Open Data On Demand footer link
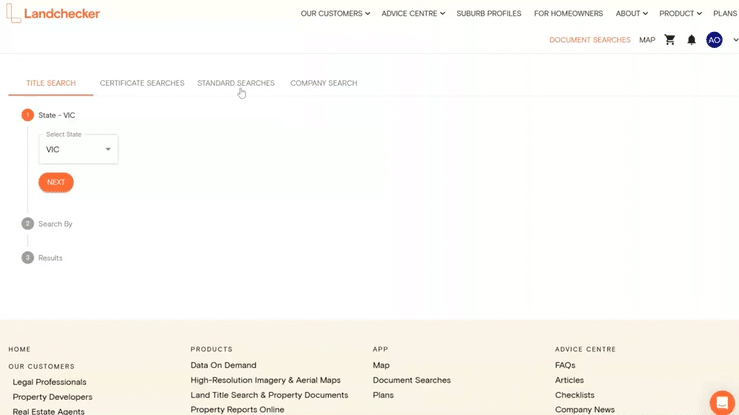The image size is (739, 415). pyautogui.click(x=223, y=365)
